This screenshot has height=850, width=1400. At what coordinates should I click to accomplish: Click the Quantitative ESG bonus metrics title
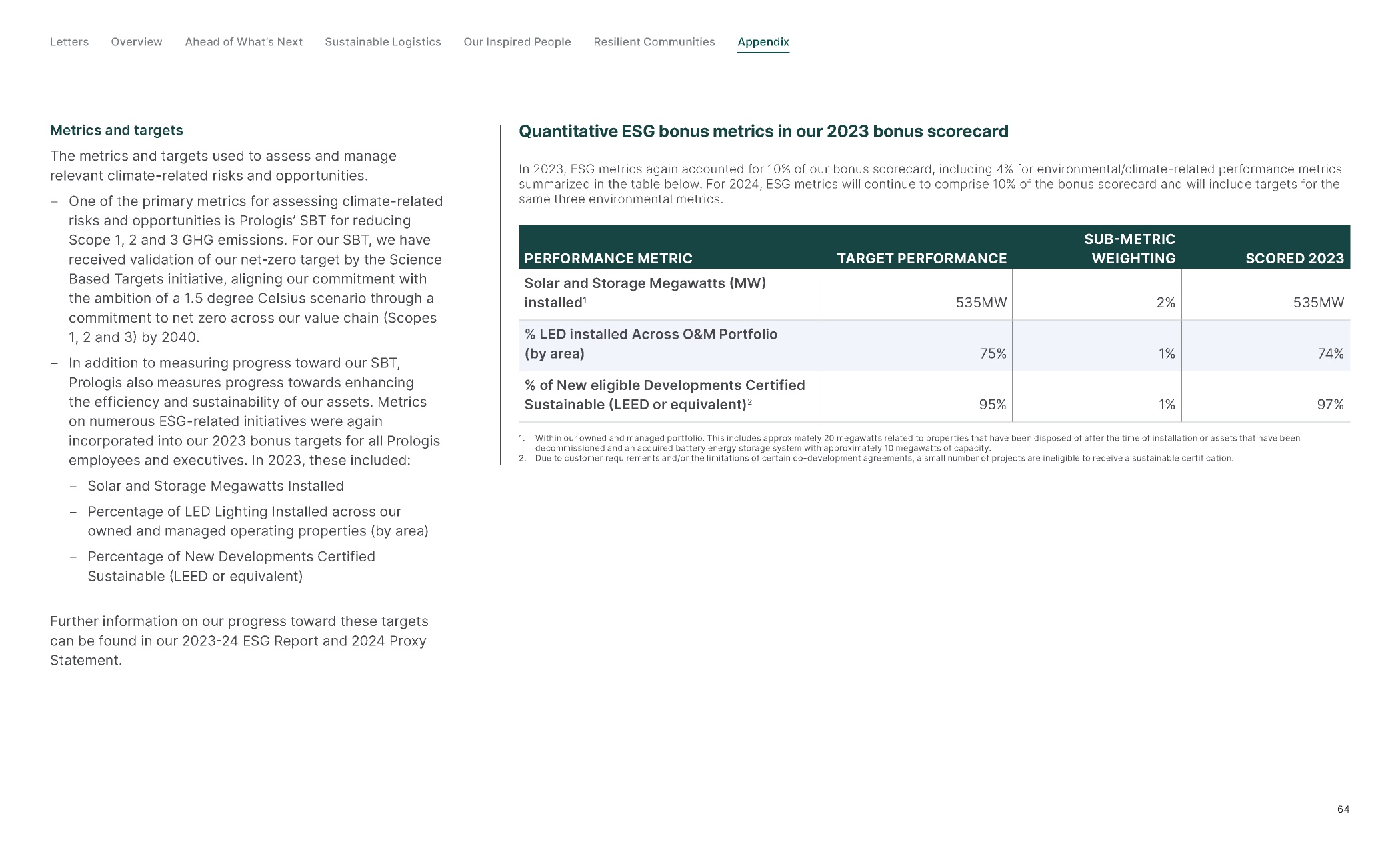(763, 131)
